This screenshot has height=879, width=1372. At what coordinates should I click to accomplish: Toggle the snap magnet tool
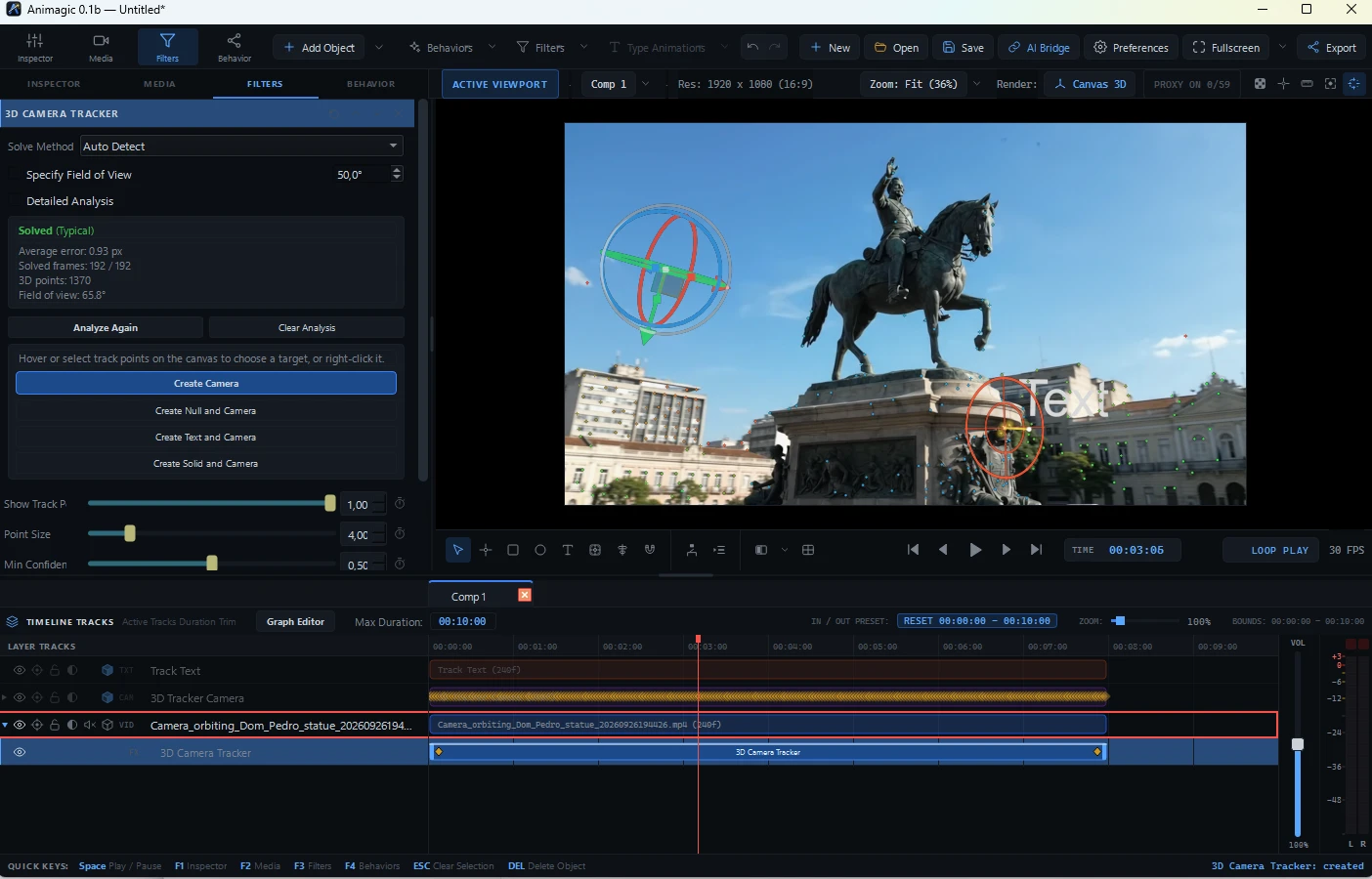(650, 550)
